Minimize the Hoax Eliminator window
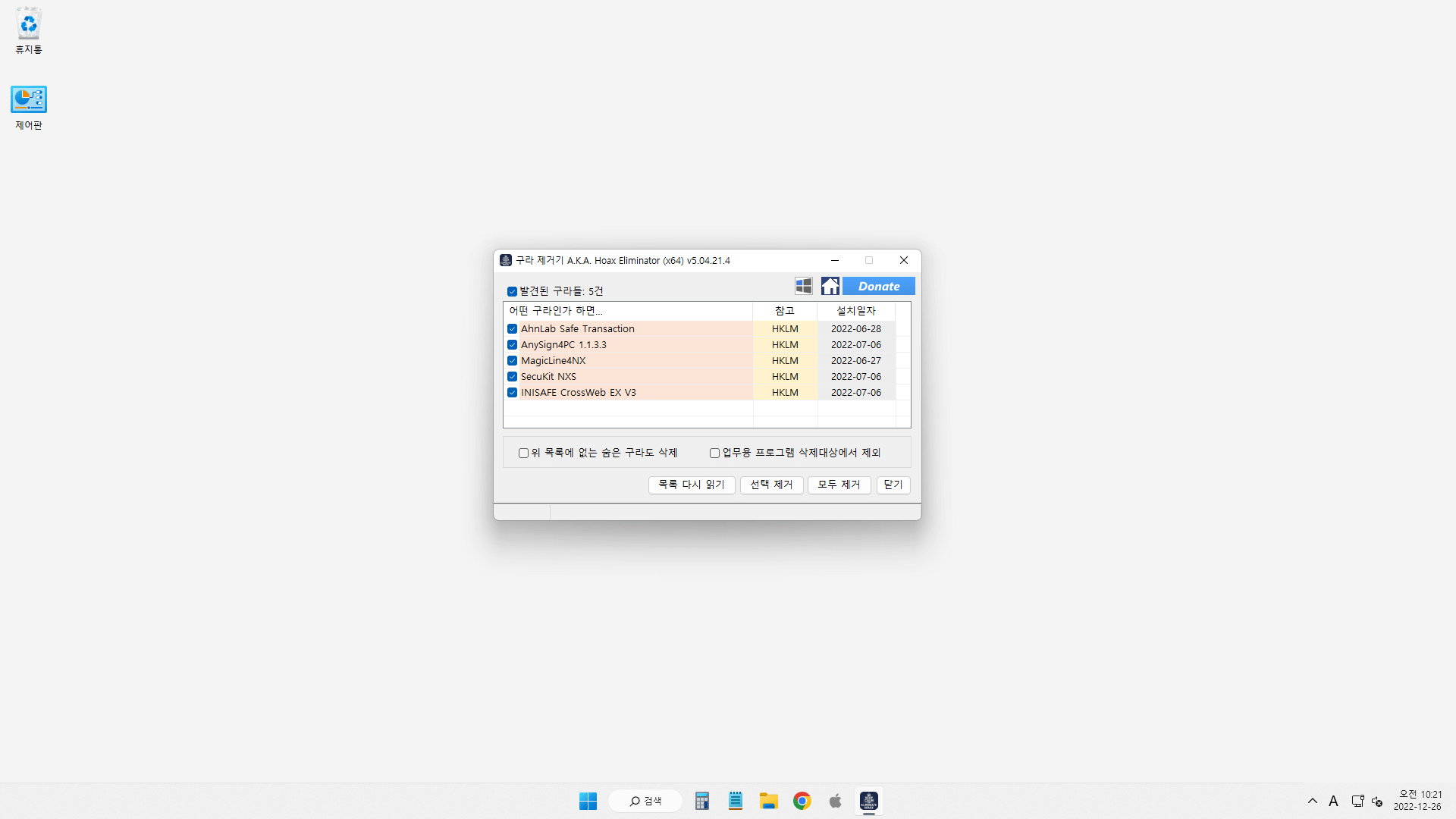Screen dimensions: 1456x819 pyautogui.click(x=835, y=260)
